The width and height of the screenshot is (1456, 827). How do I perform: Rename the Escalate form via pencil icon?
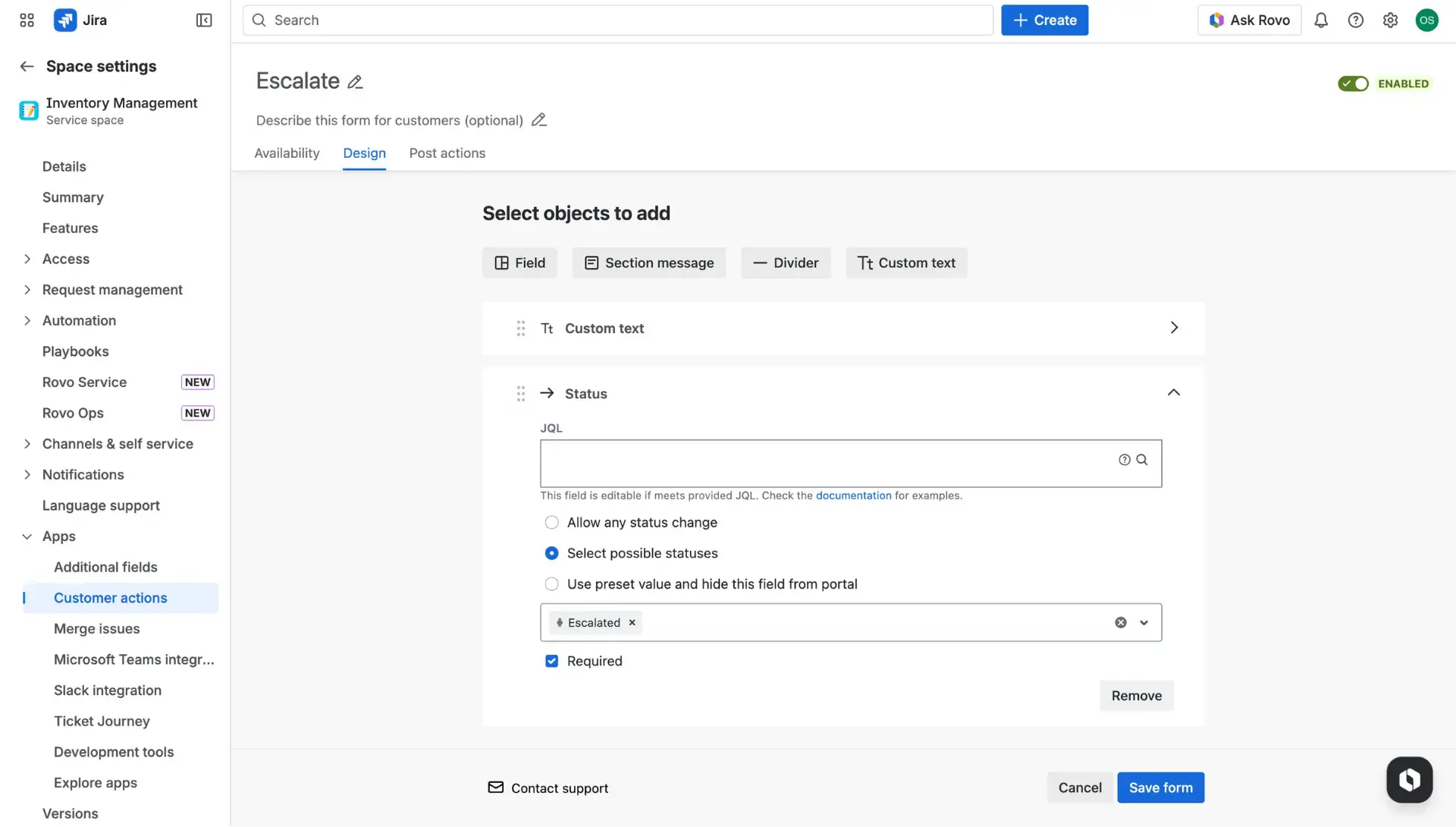click(354, 81)
